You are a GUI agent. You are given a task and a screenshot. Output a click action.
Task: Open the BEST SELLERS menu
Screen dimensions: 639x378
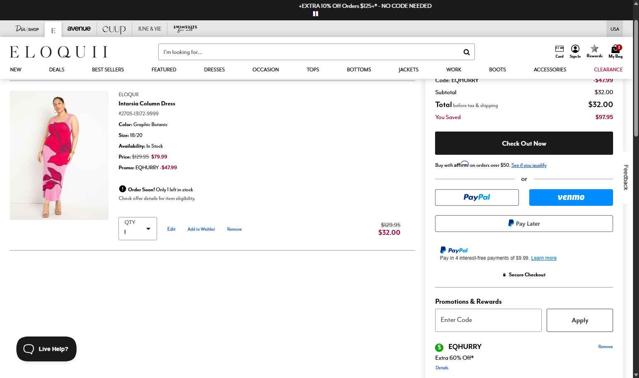pos(108,70)
